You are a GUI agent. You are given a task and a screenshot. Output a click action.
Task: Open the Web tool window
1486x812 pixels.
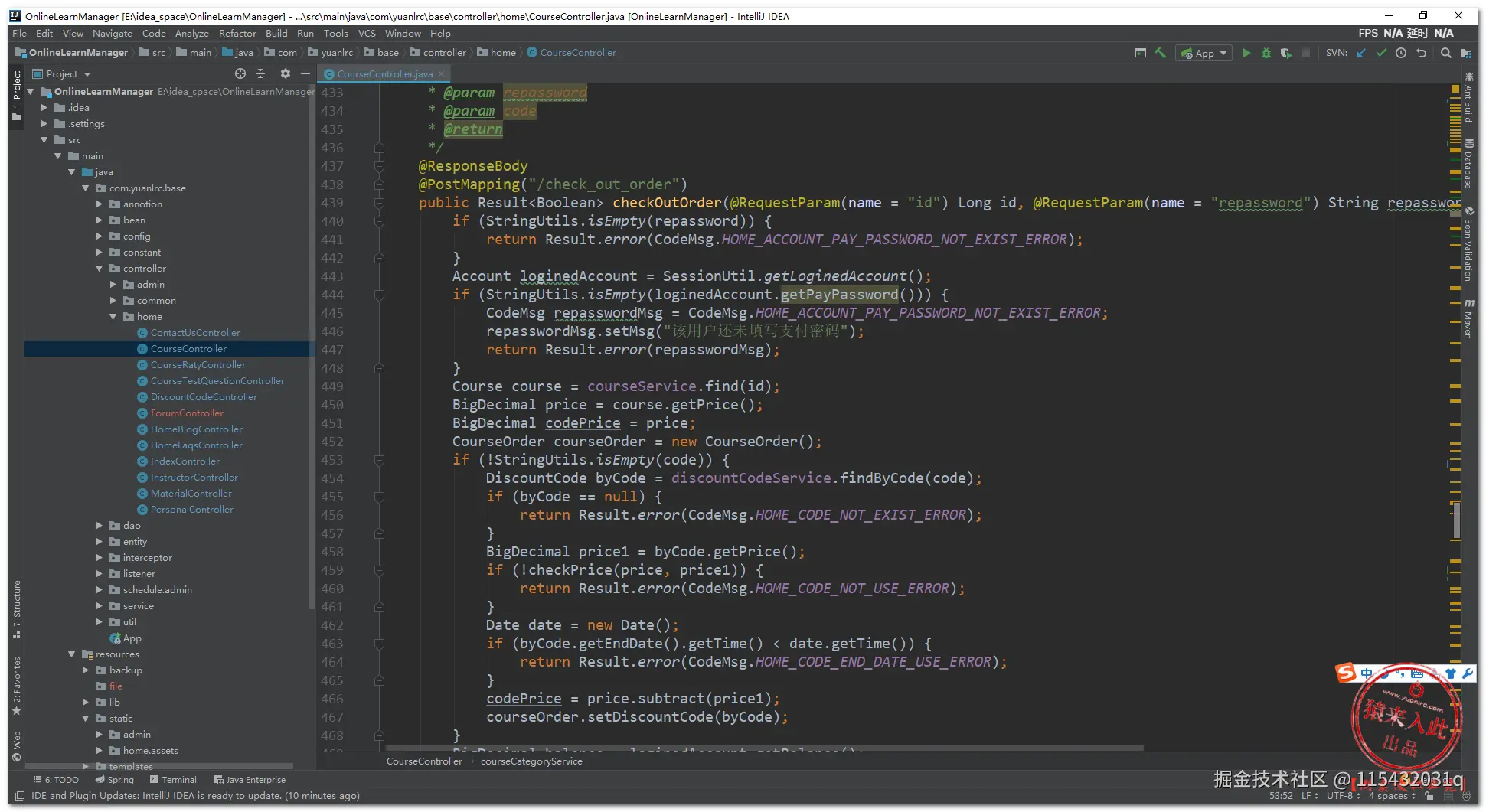point(17,747)
